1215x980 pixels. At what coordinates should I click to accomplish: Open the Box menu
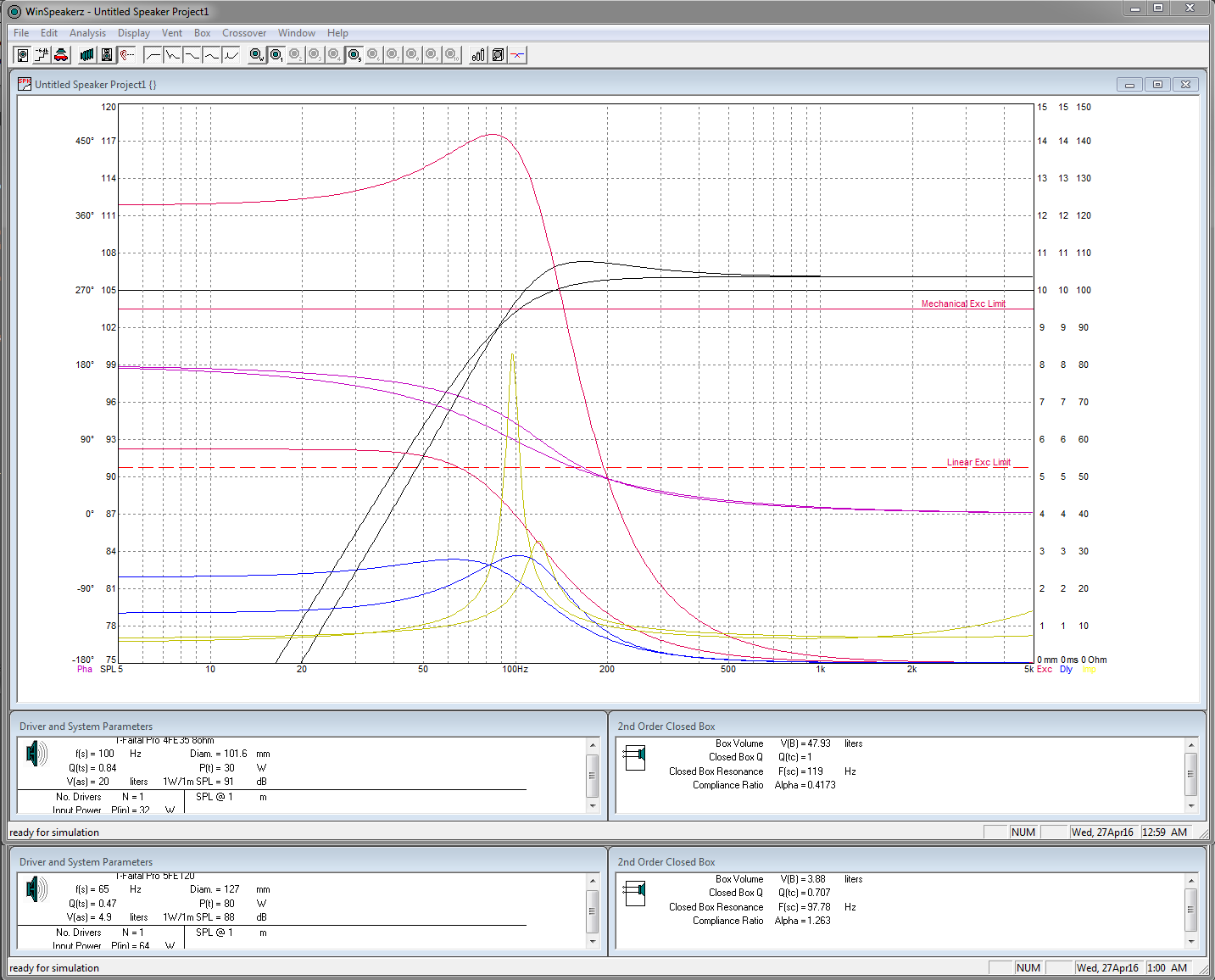tap(203, 33)
